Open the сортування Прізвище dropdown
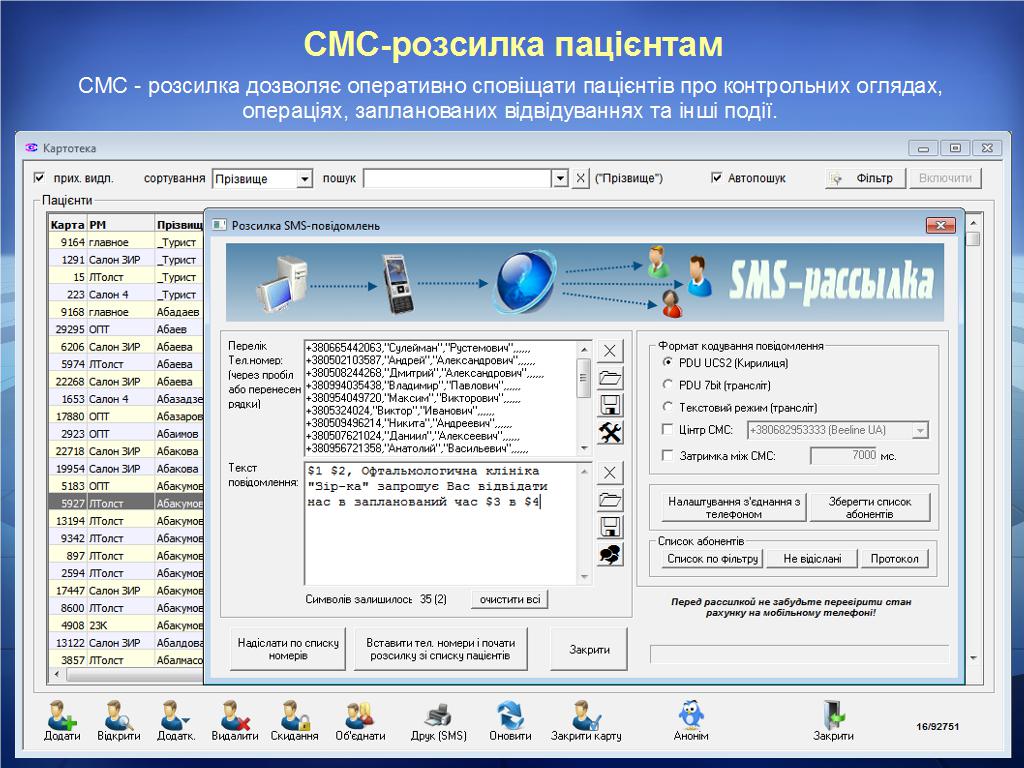 click(304, 179)
